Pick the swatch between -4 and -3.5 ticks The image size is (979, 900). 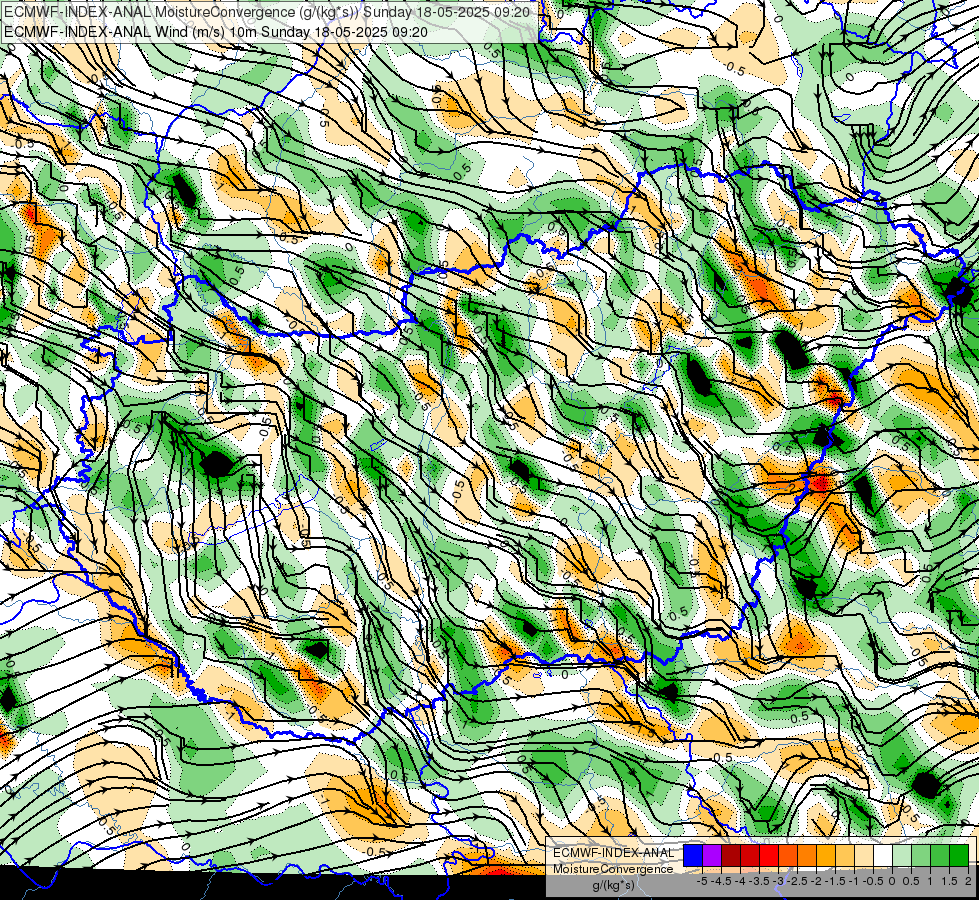pos(750,855)
